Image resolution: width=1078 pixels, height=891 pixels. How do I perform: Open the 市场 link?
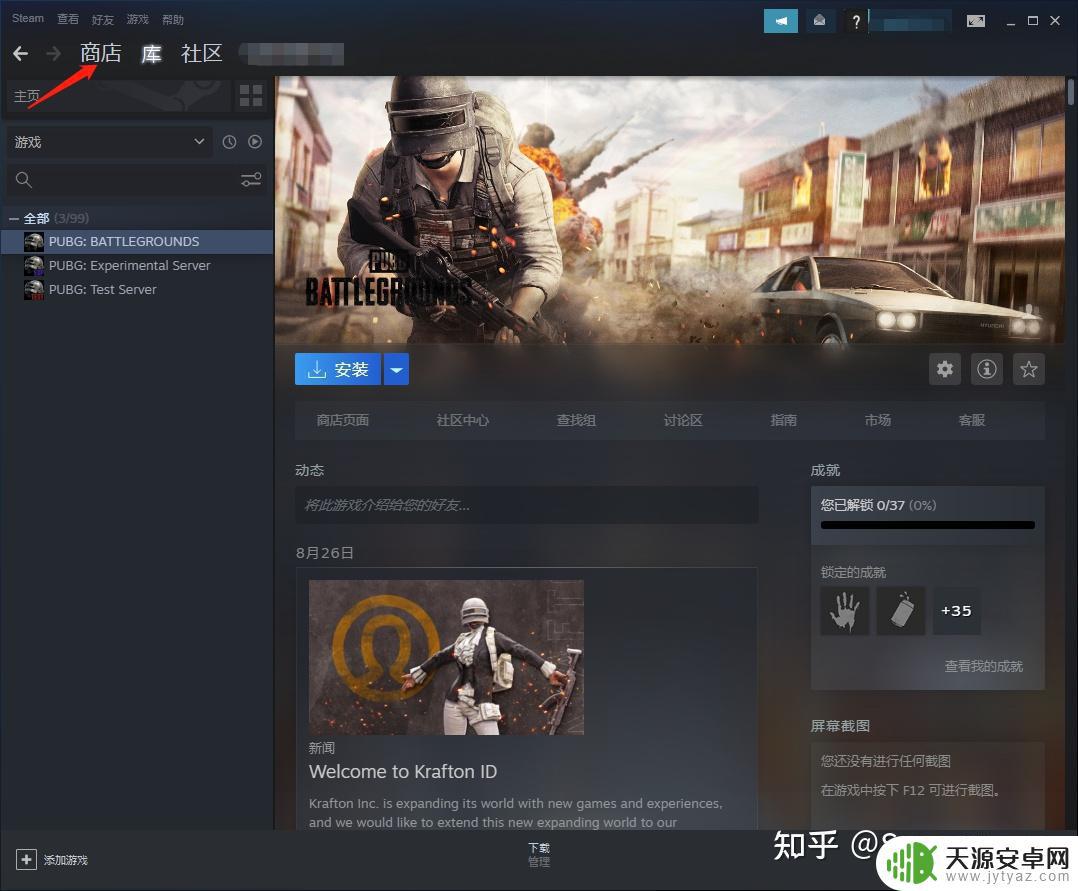click(x=878, y=420)
